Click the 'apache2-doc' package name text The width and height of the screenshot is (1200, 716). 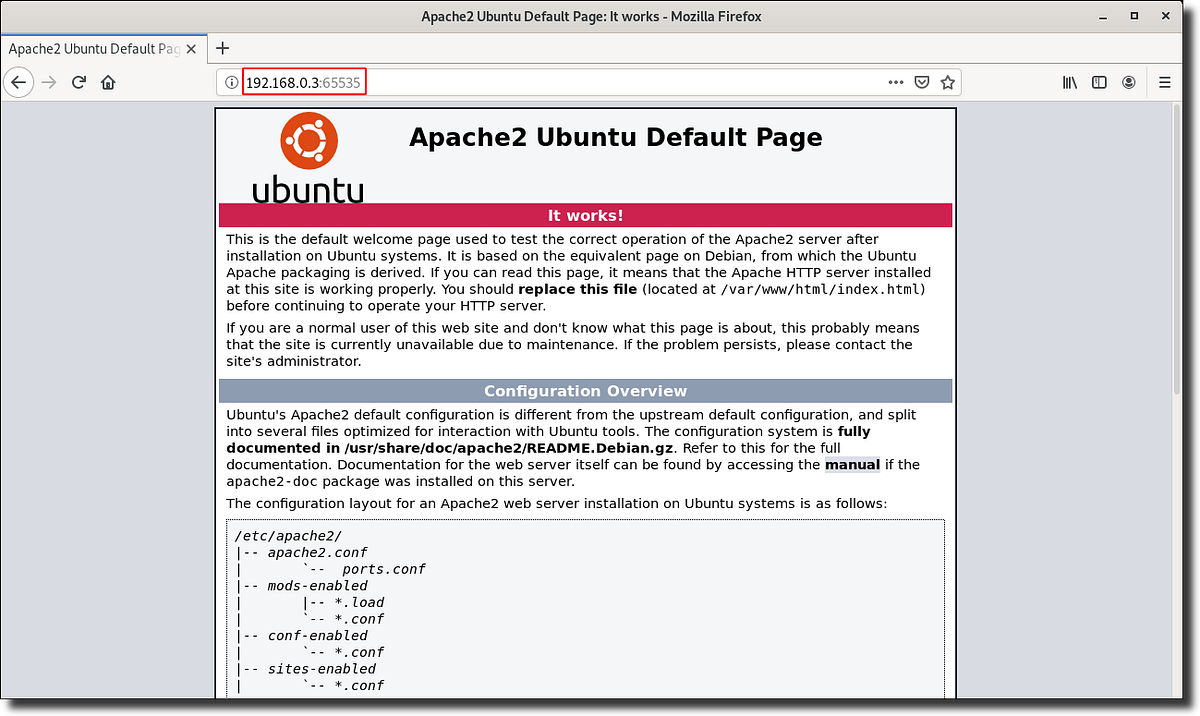(273, 481)
